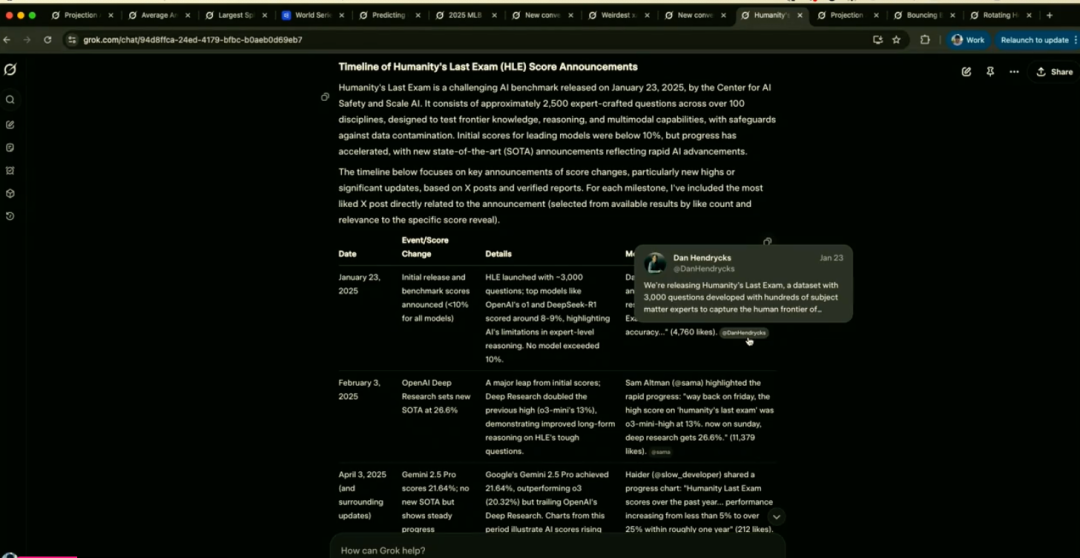Open search from the left sidebar
Screen dimensions: 1080x558
pos(10,100)
